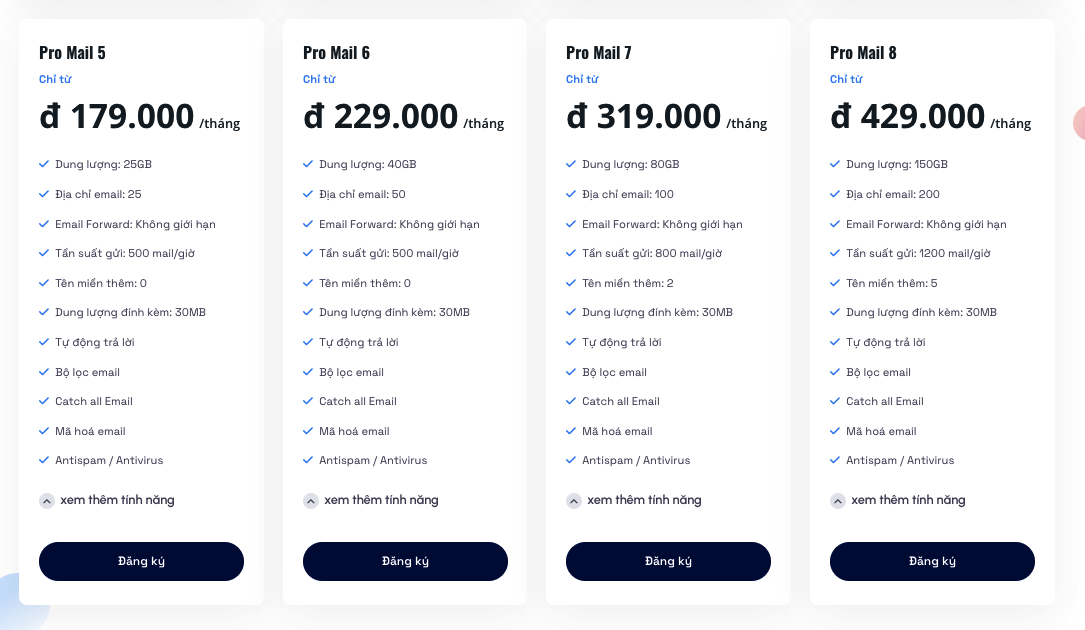Click checkmark icon beside Địa chỉ email: 50
This screenshot has width=1085, height=630.
coord(308,194)
